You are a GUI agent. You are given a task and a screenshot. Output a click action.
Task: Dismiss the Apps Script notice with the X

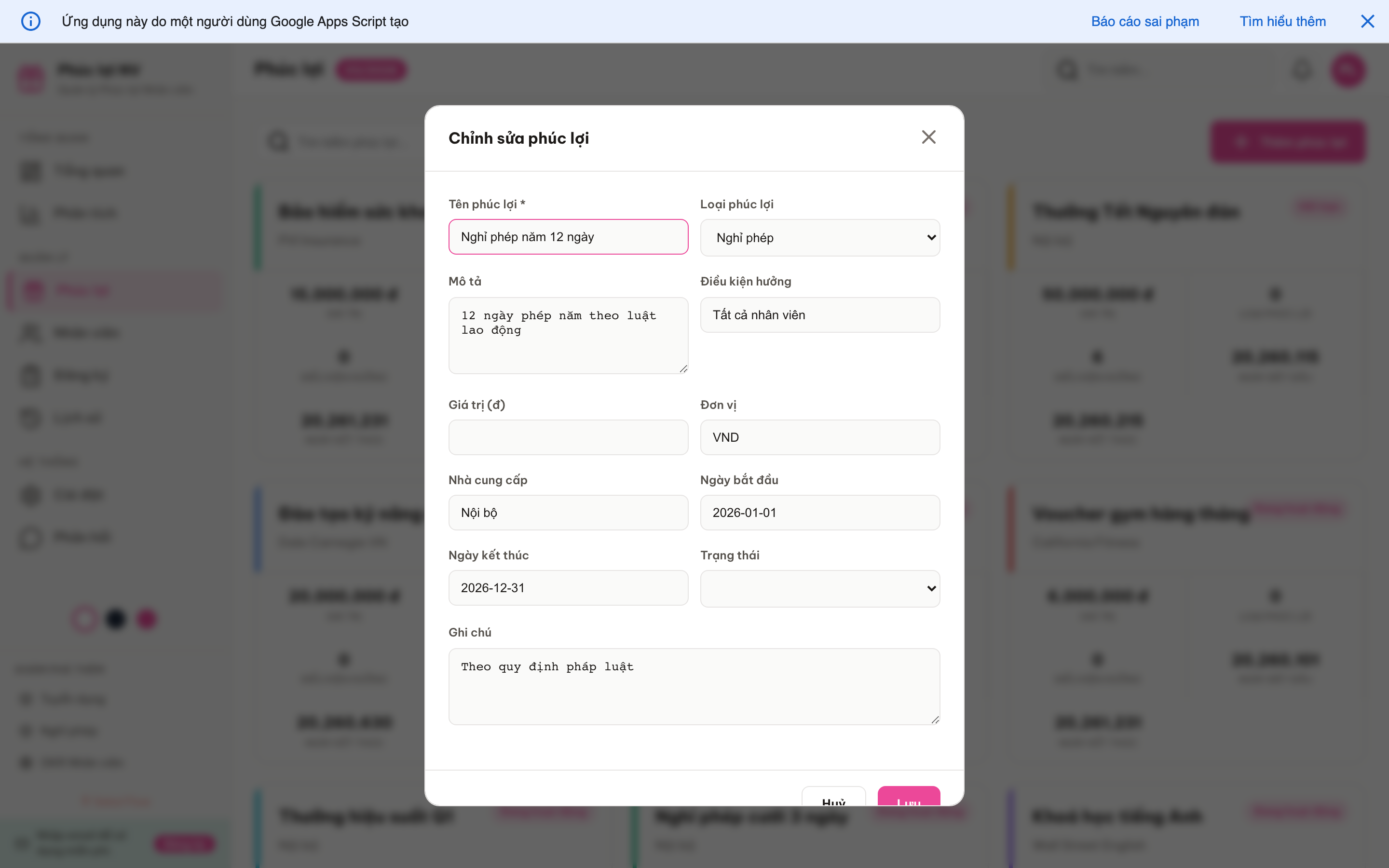1368,21
